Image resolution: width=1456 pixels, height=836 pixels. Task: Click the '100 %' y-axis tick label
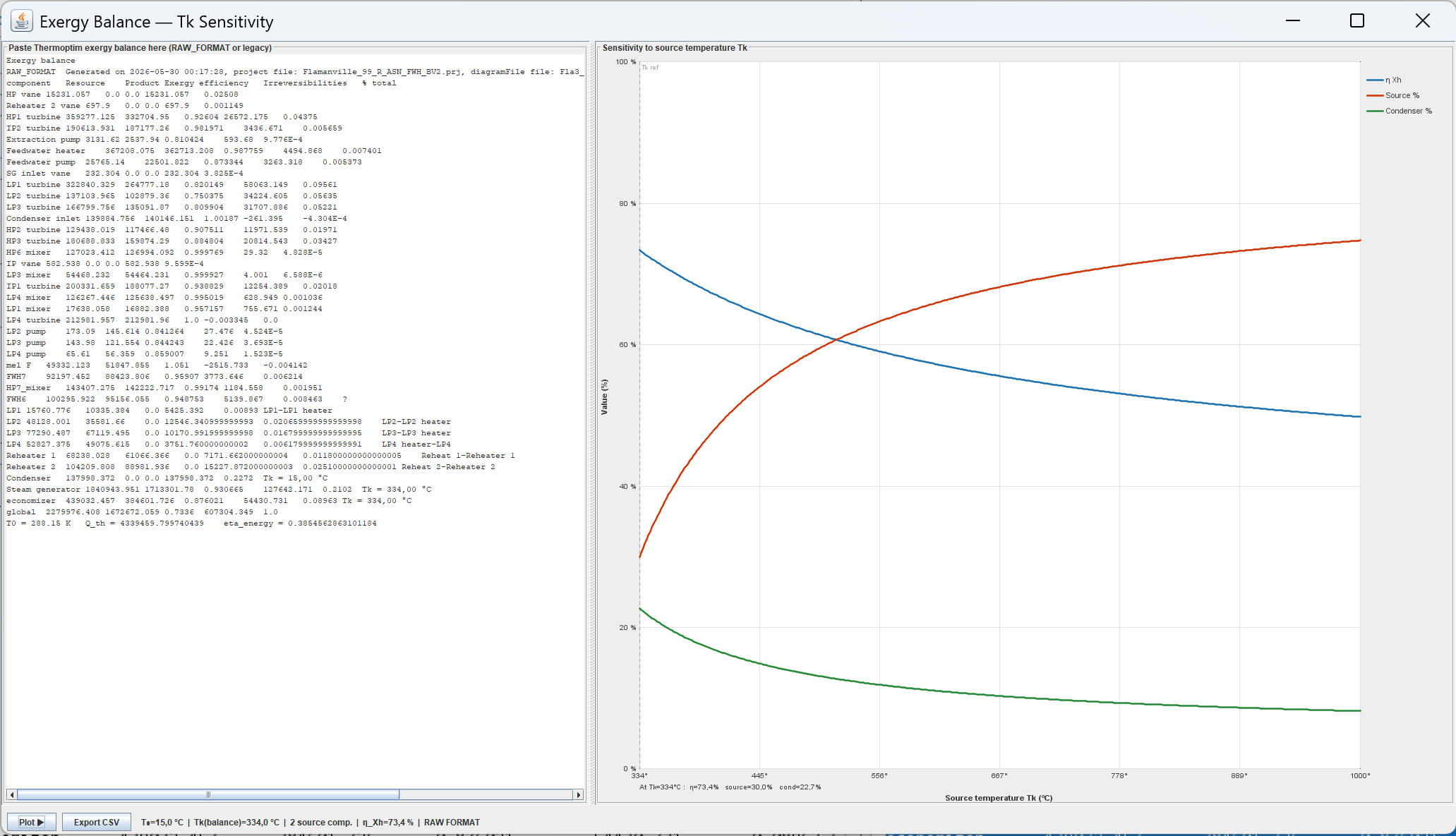click(625, 62)
